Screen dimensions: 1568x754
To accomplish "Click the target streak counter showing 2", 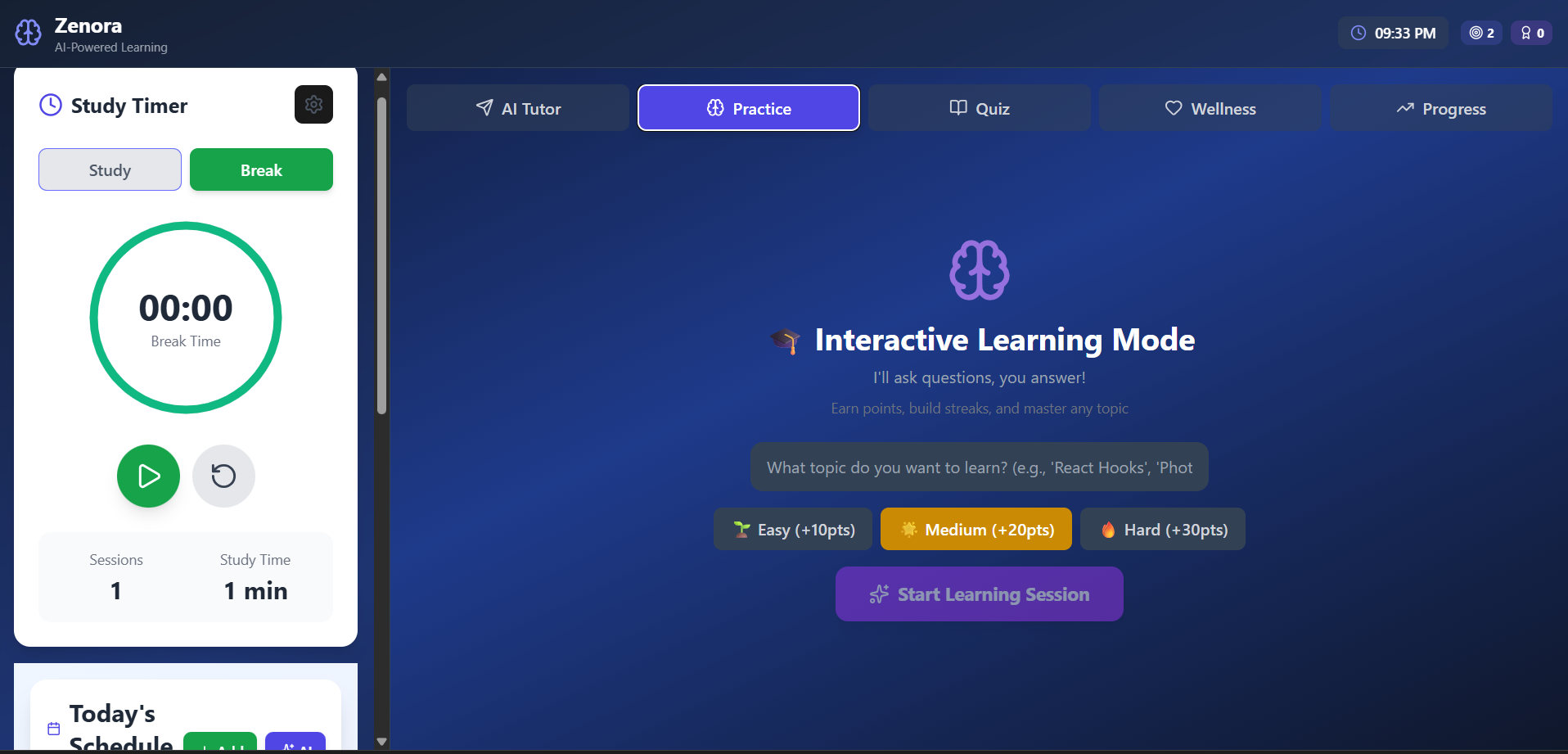I will (x=1482, y=33).
